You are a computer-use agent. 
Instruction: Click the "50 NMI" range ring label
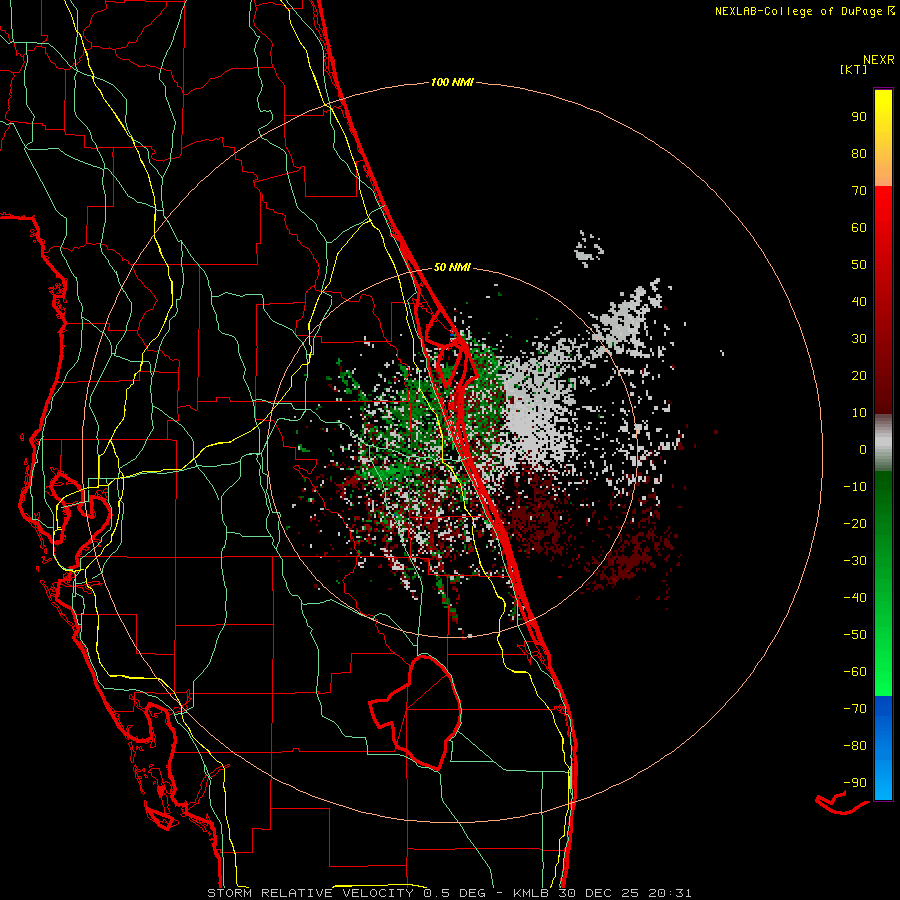pos(452,267)
